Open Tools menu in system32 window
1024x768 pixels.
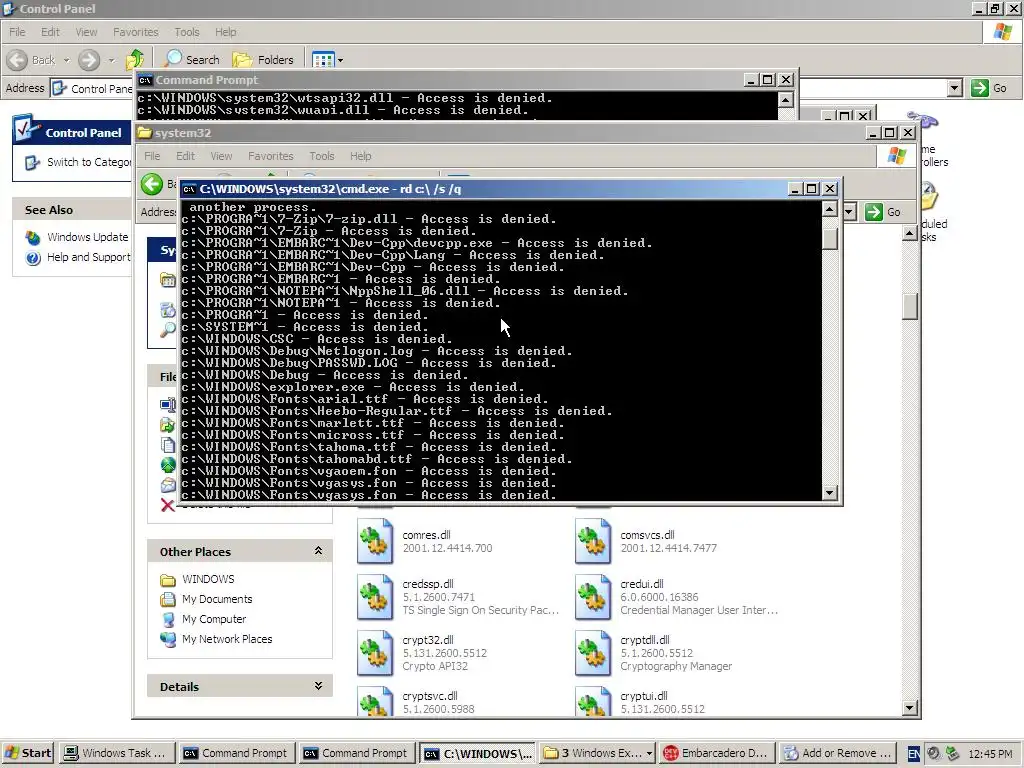click(322, 156)
